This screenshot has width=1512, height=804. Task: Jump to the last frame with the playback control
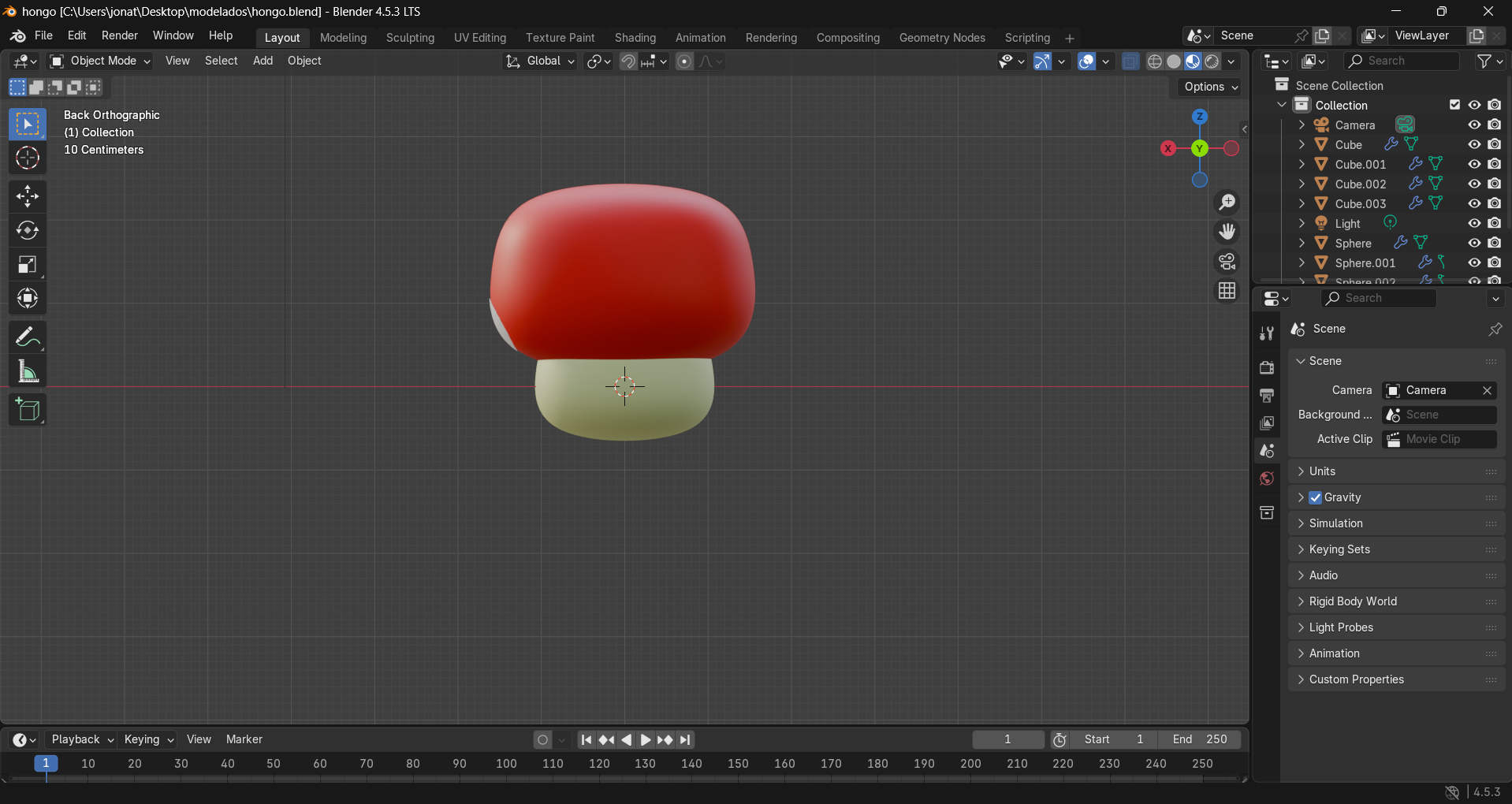coord(685,739)
